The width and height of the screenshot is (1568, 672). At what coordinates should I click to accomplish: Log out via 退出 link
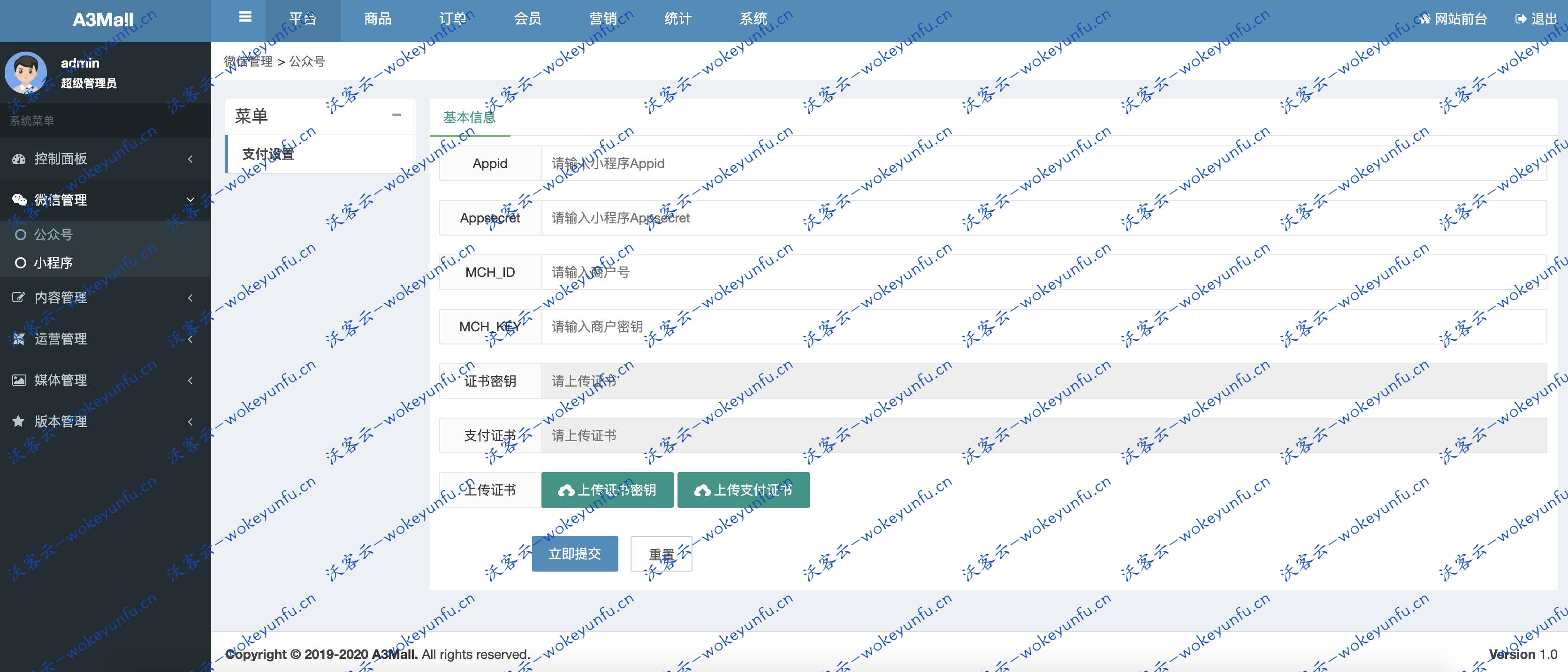click(x=1536, y=19)
